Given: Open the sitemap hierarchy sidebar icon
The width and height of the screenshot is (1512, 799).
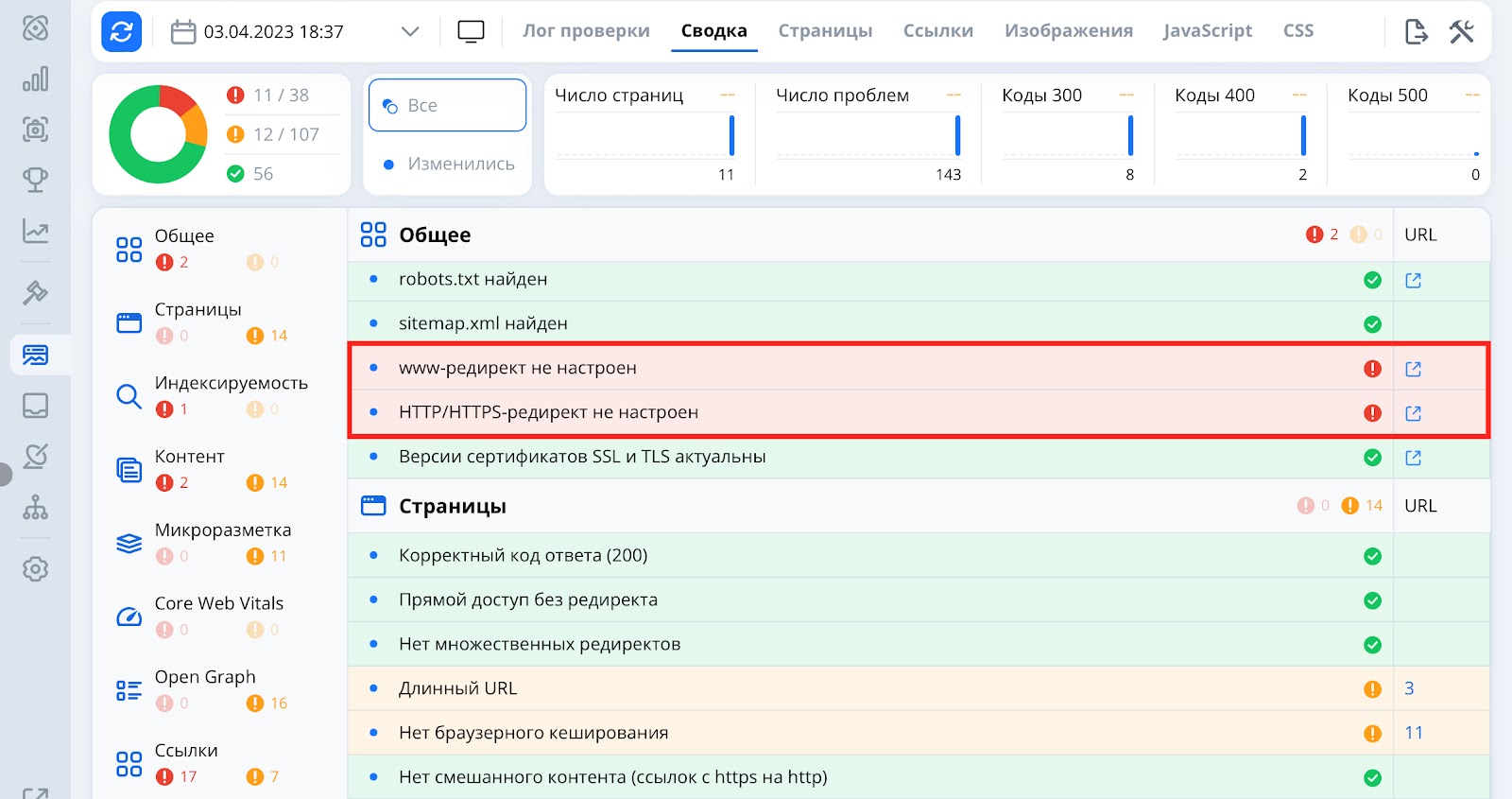Looking at the screenshot, I should [x=35, y=508].
